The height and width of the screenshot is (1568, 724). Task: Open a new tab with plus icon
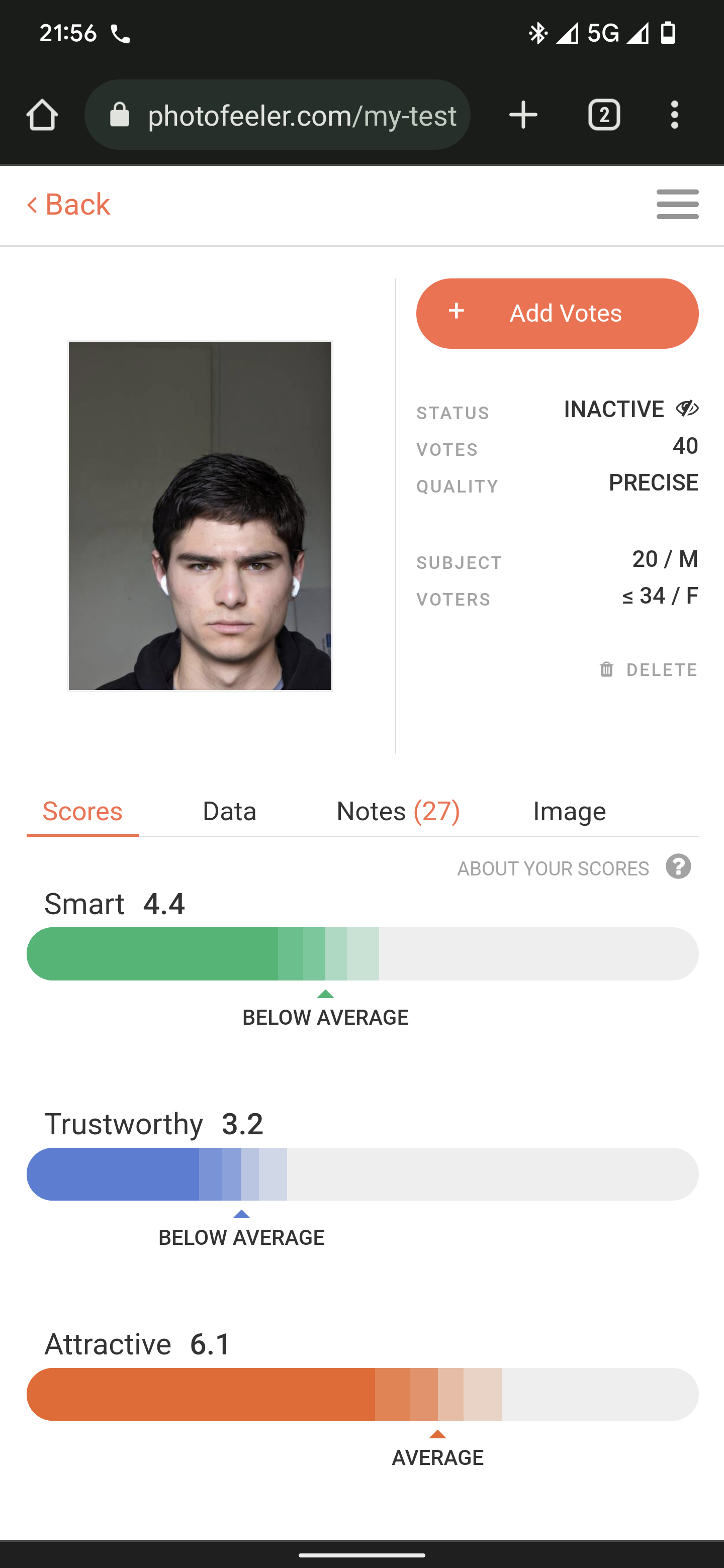[523, 115]
